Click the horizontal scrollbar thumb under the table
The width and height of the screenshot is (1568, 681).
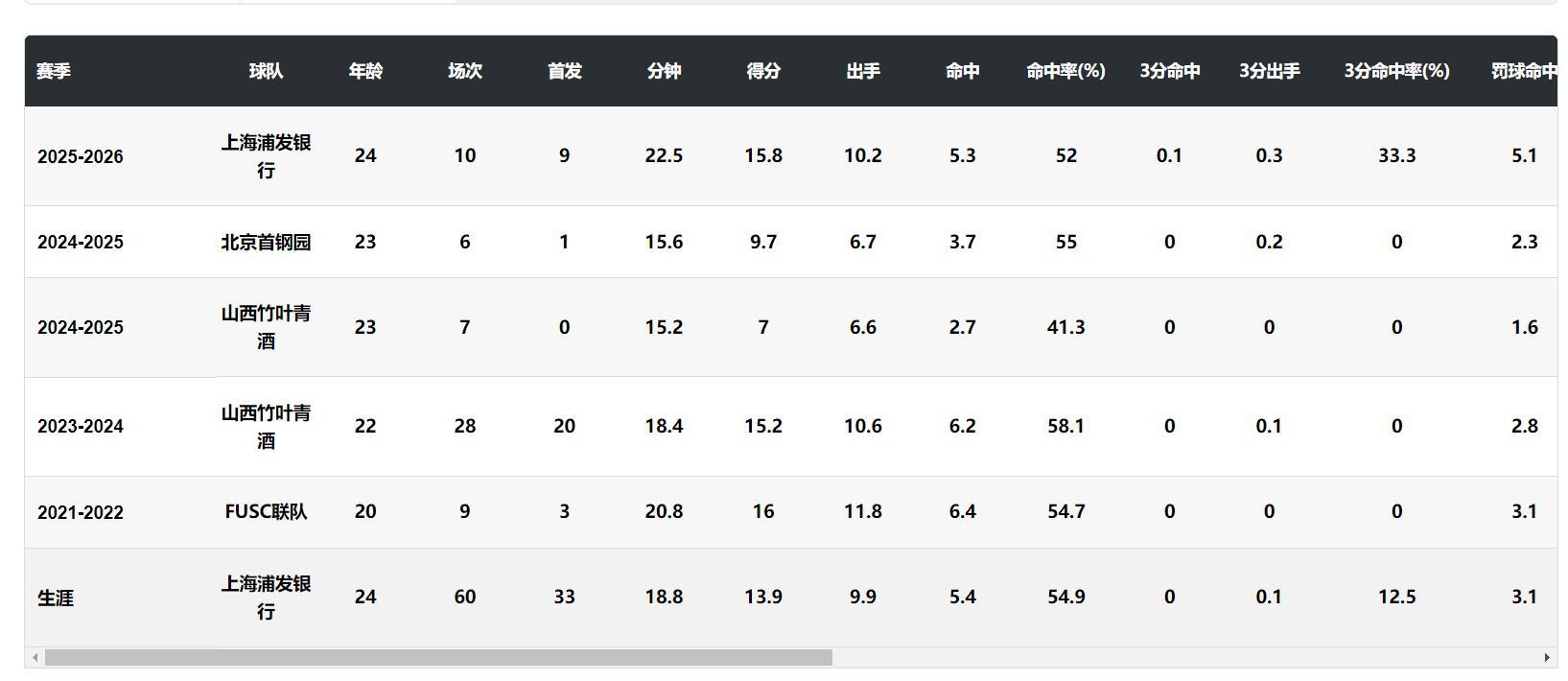(x=438, y=658)
